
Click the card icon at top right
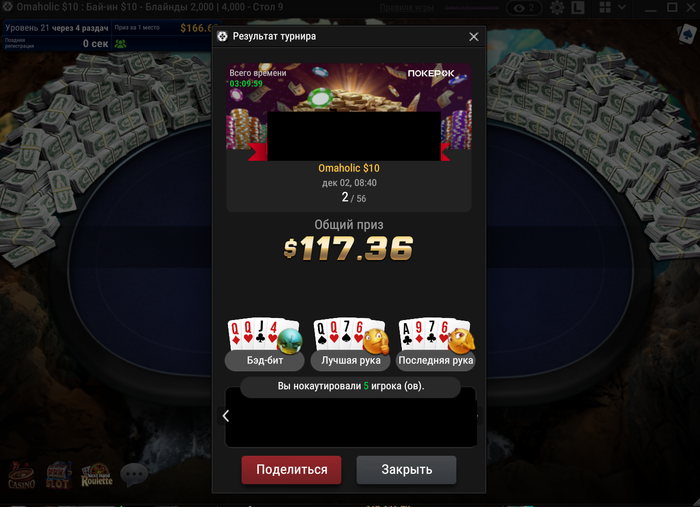point(687,34)
